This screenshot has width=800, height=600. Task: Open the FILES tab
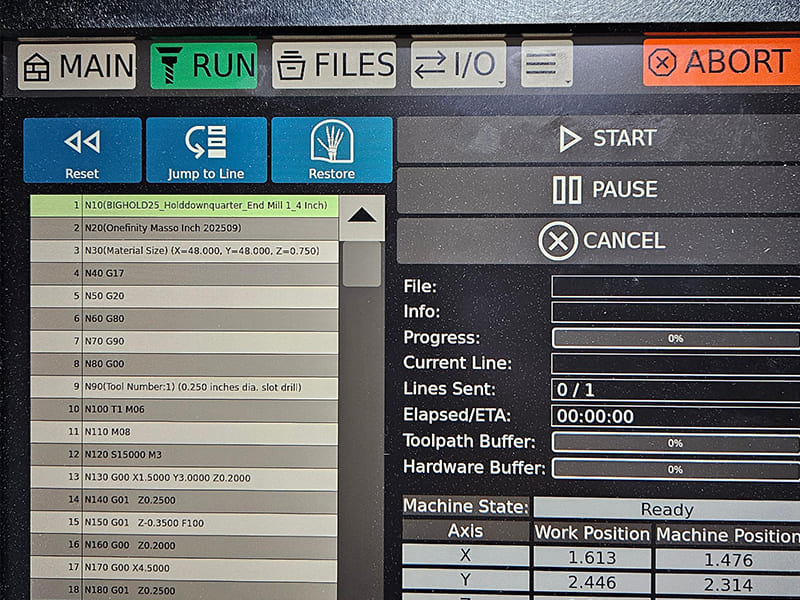334,65
